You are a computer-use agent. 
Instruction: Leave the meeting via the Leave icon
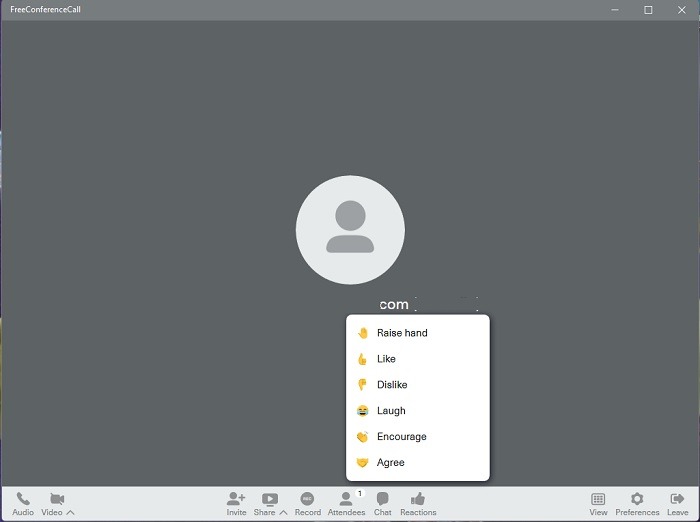pos(677,499)
